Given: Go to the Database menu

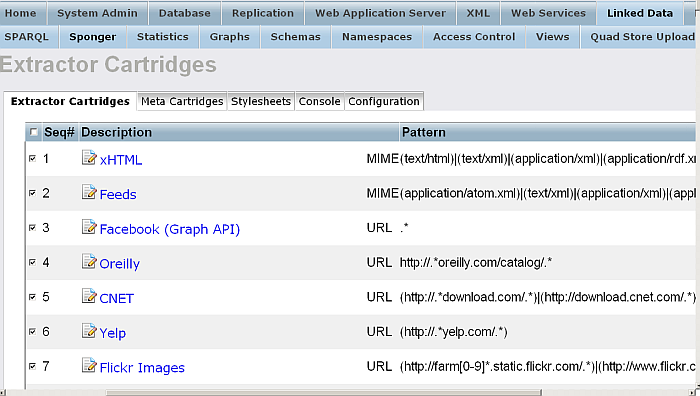Looking at the screenshot, I should click(x=184, y=13).
